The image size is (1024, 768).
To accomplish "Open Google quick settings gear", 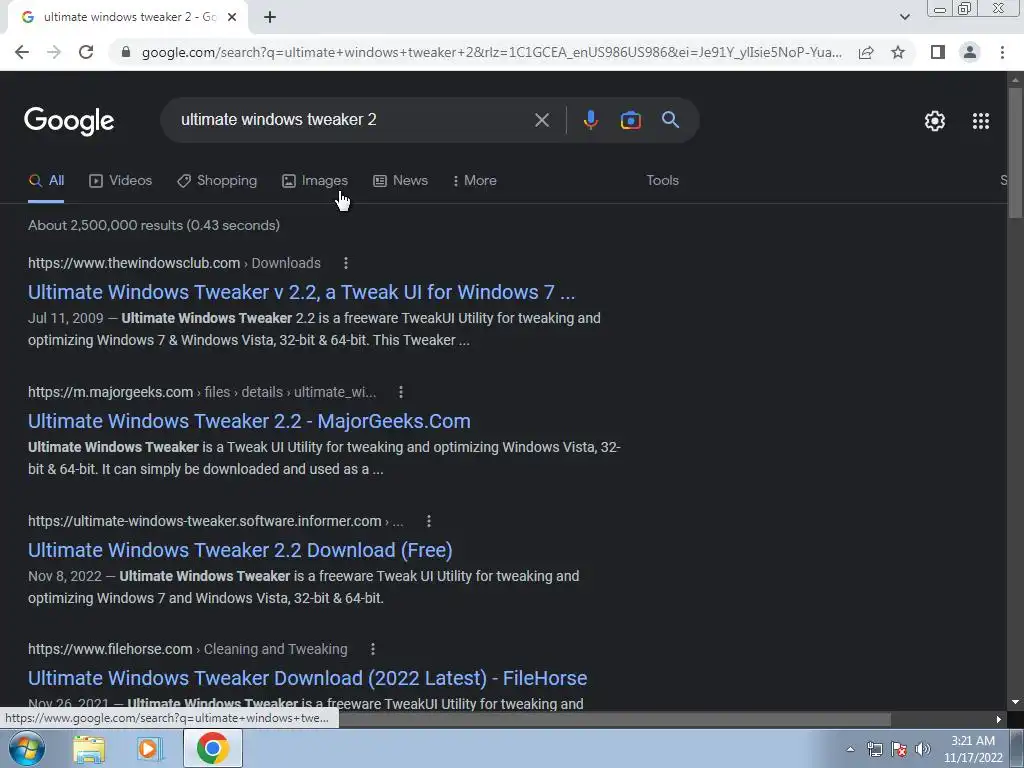I will point(935,121).
